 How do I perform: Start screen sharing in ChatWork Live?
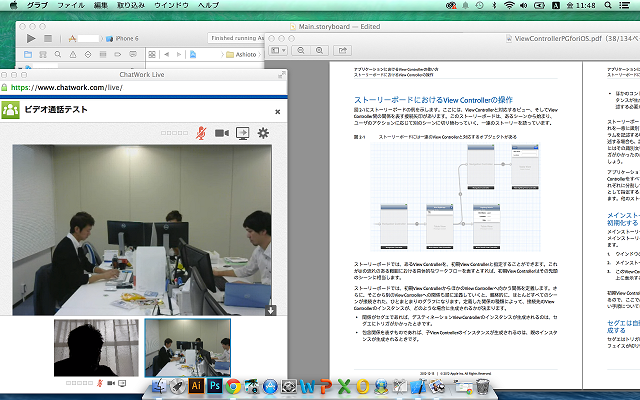(242, 133)
